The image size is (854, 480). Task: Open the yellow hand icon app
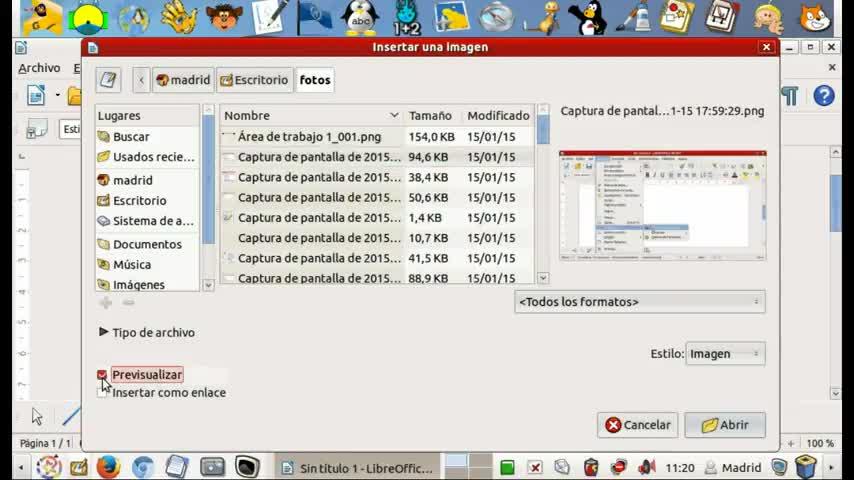tap(179, 17)
